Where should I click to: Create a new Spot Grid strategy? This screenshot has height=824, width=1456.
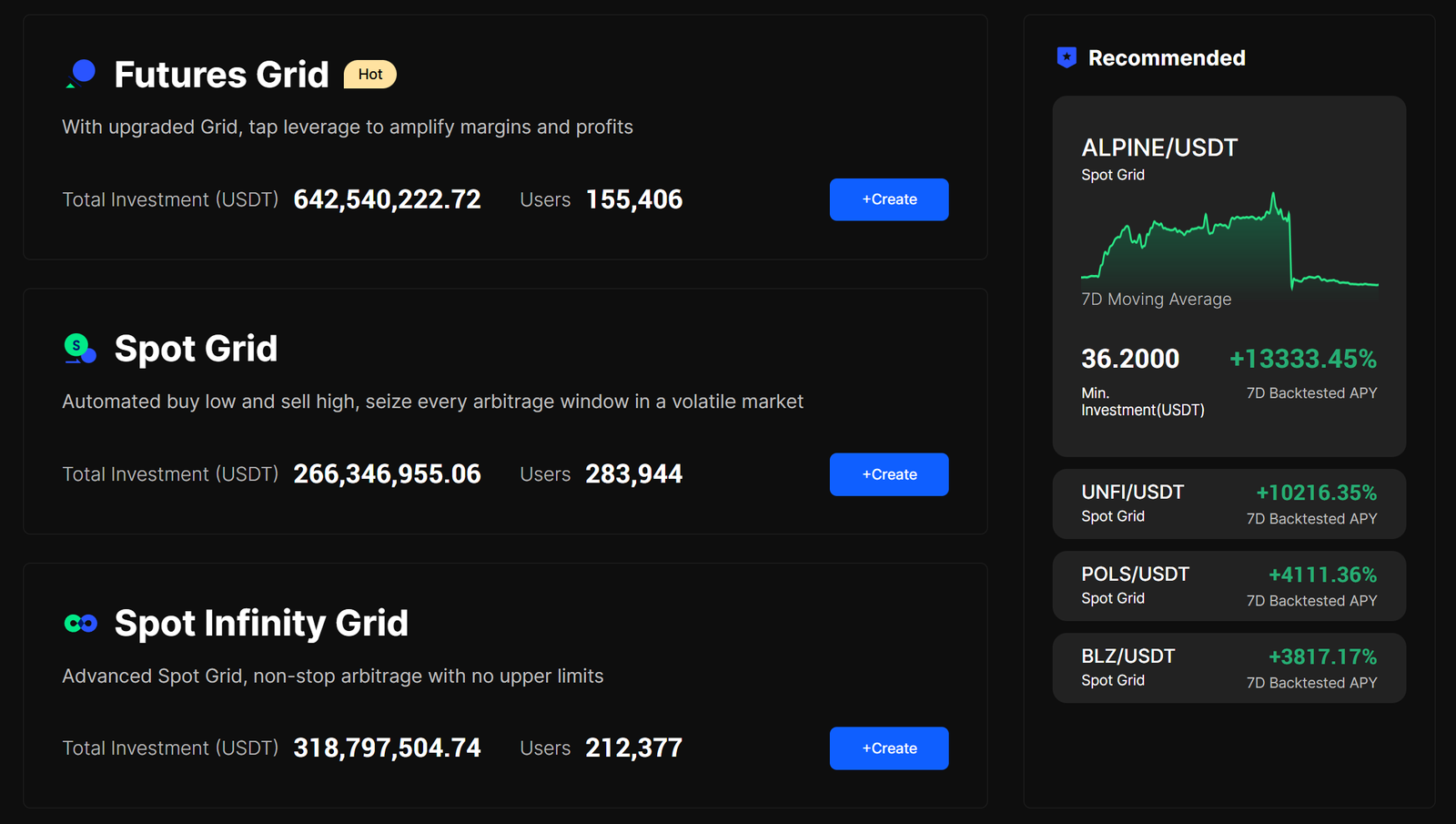888,473
